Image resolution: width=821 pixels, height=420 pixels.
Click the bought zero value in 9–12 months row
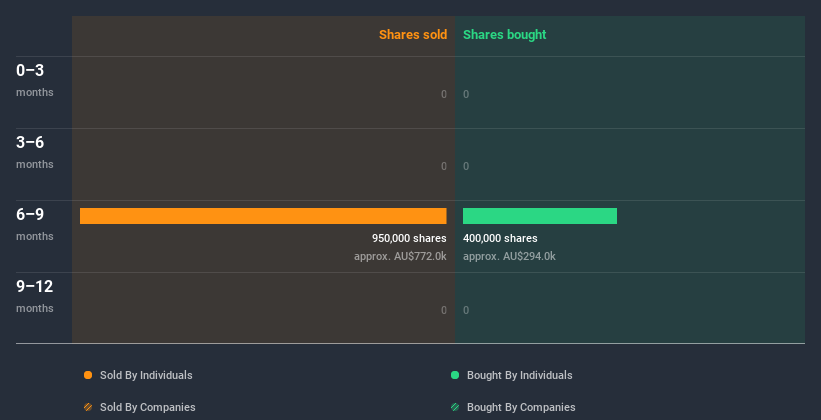(x=466, y=310)
